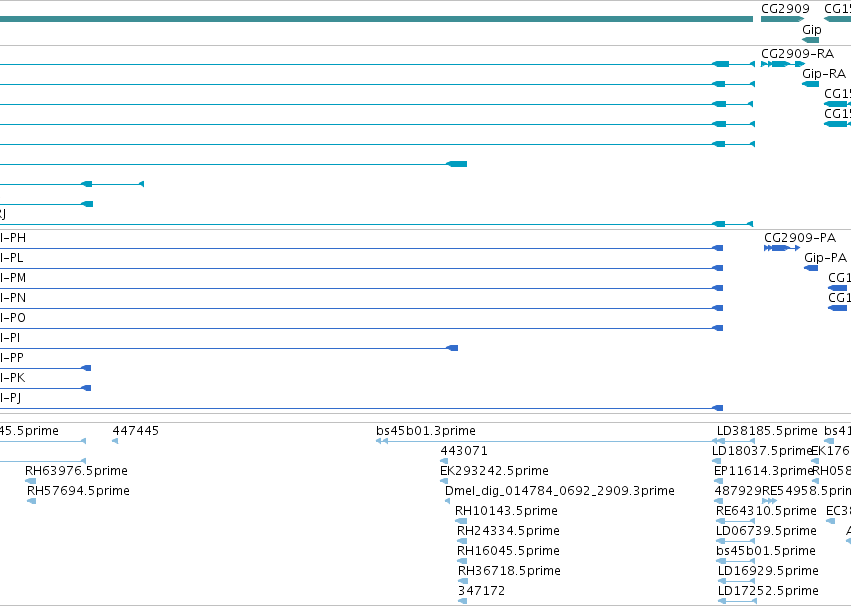
Task: Click the 447445 feature label
Action: 136,431
